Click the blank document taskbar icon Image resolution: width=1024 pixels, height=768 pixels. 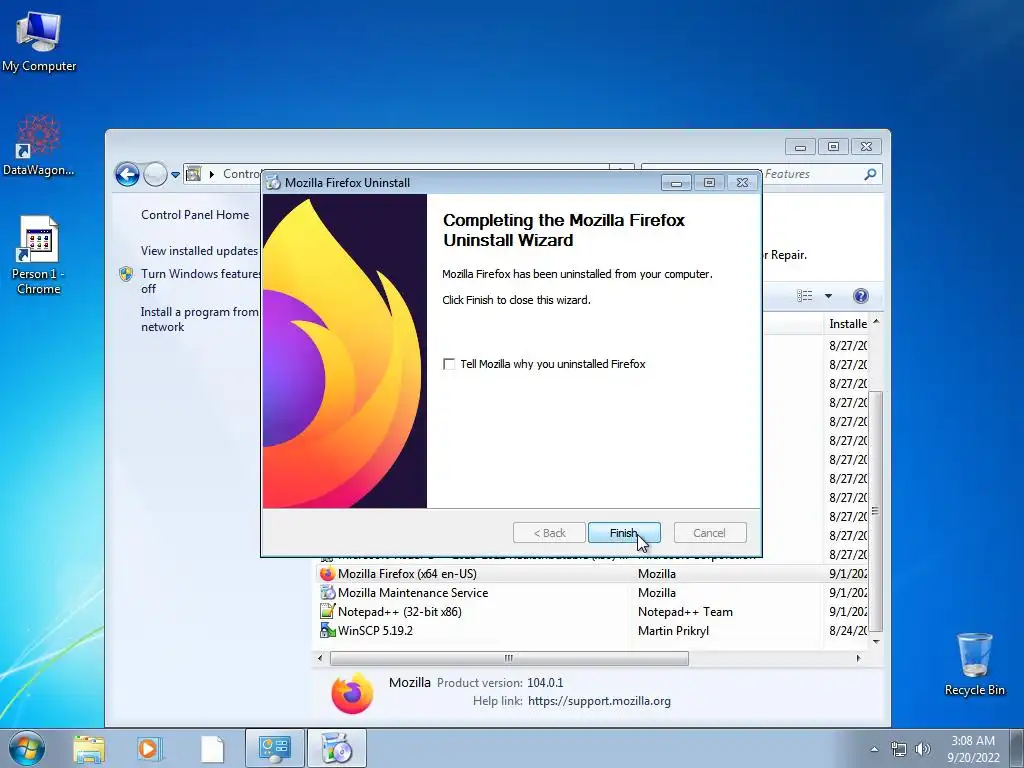(x=212, y=749)
